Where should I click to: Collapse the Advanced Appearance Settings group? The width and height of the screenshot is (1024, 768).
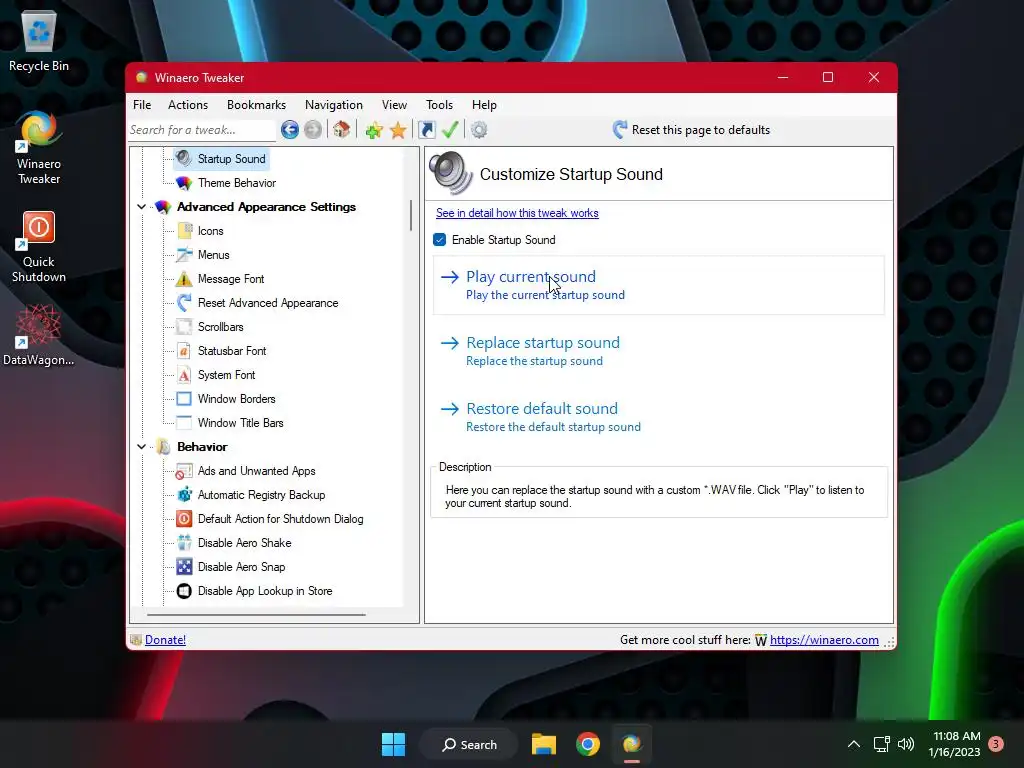[141, 207]
